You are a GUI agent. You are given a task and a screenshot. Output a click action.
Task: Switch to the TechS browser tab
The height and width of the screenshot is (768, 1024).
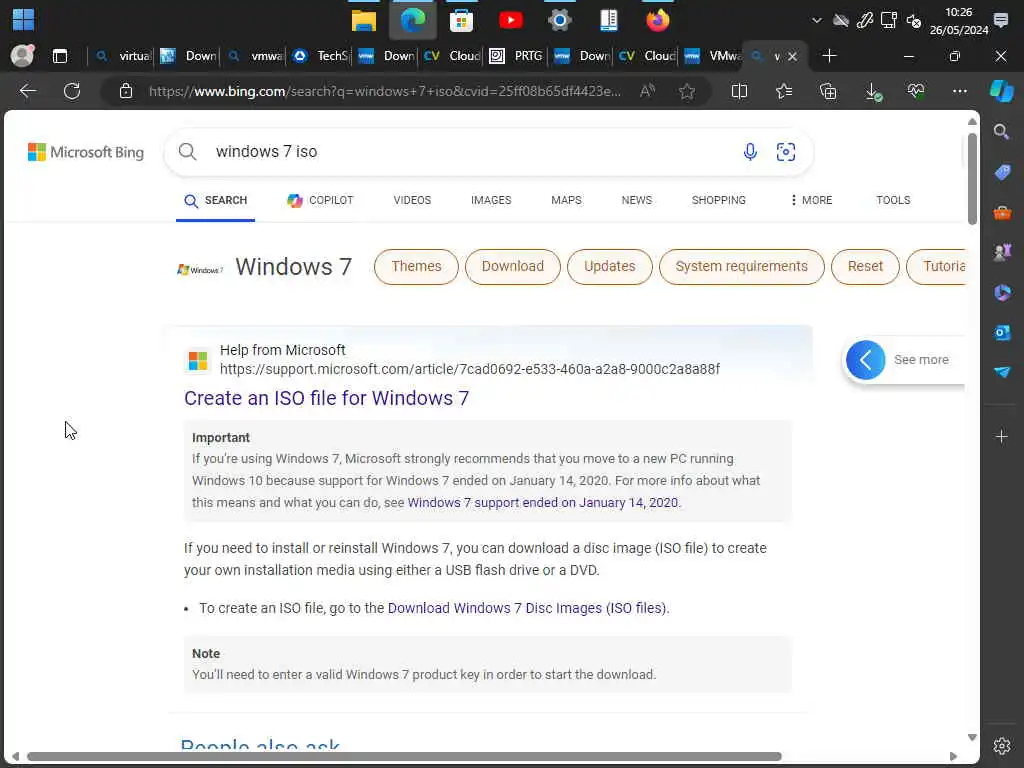320,56
